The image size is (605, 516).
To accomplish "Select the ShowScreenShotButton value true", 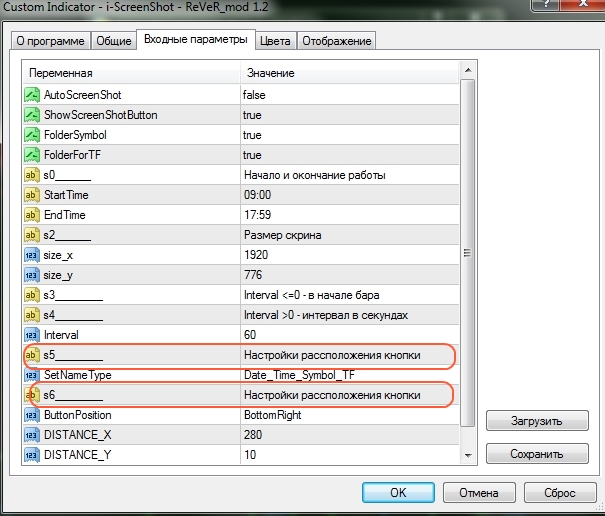I will 252,115.
